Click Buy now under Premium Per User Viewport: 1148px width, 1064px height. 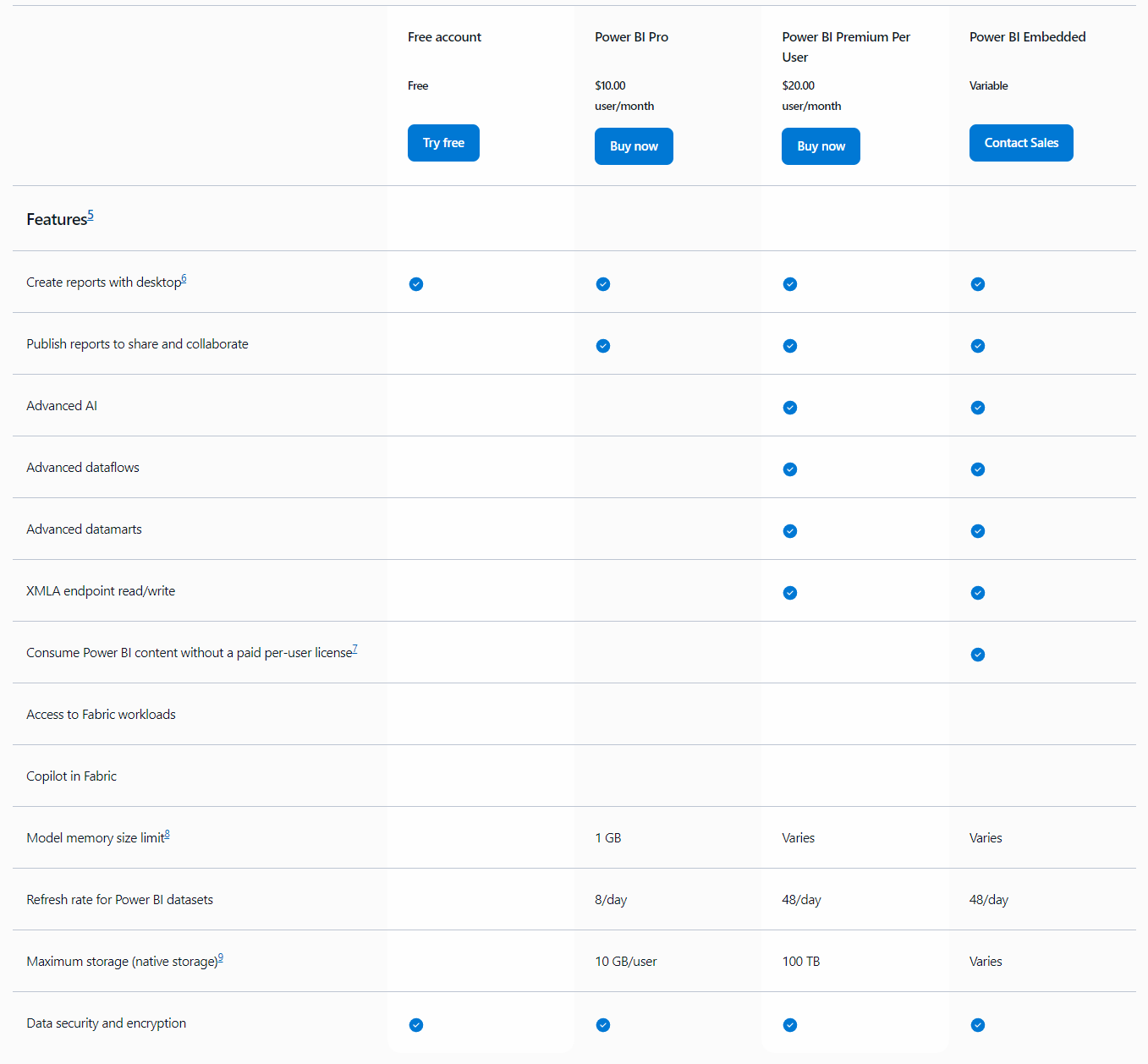click(821, 146)
